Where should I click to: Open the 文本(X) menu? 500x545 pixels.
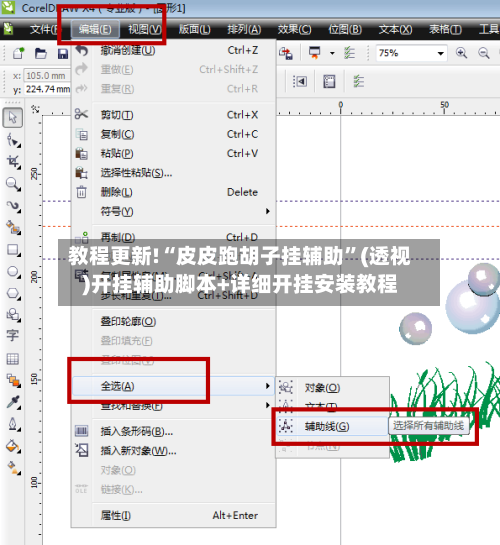(395, 29)
